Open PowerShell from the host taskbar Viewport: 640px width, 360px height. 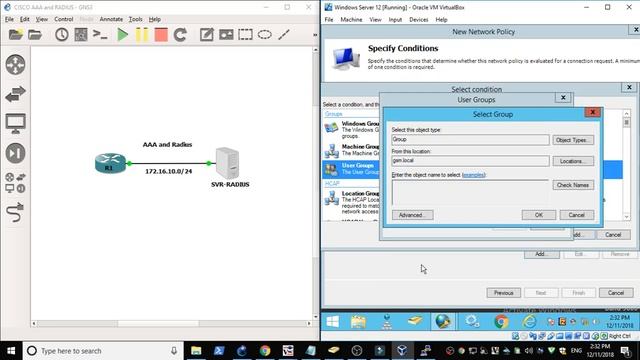click(x=219, y=351)
